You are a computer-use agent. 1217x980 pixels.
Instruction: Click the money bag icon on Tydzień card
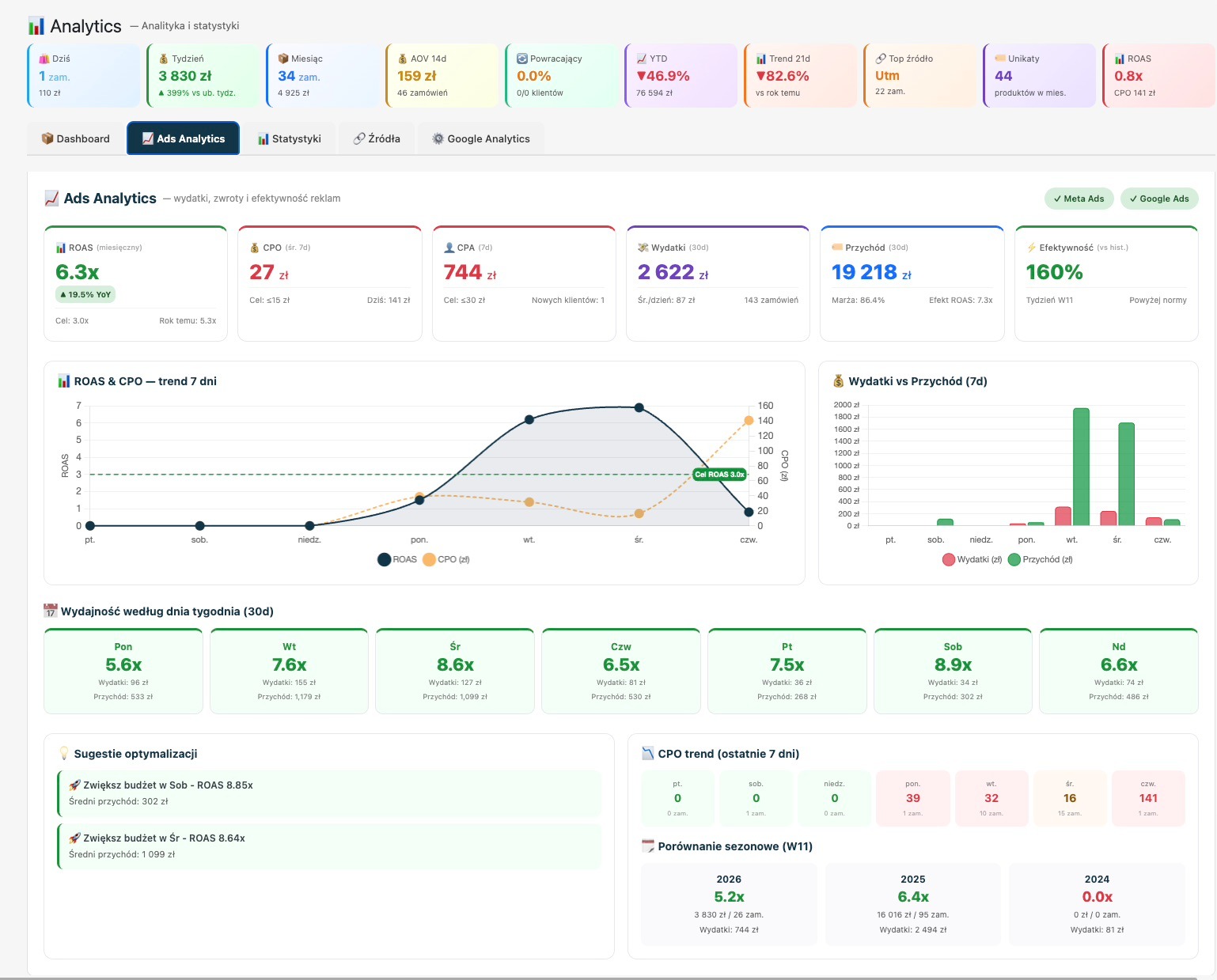pyautogui.click(x=164, y=59)
